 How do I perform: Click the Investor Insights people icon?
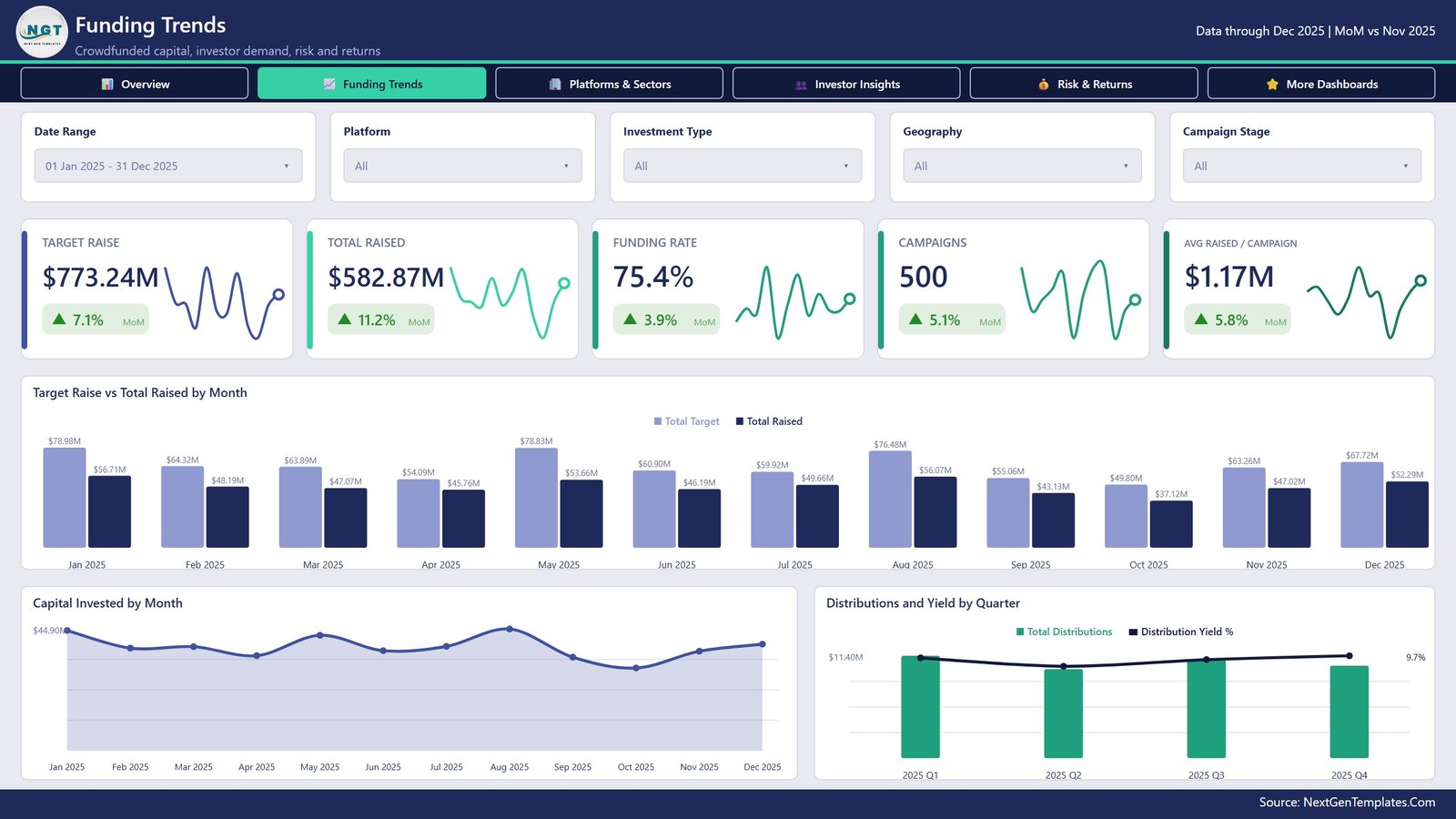pyautogui.click(x=801, y=85)
